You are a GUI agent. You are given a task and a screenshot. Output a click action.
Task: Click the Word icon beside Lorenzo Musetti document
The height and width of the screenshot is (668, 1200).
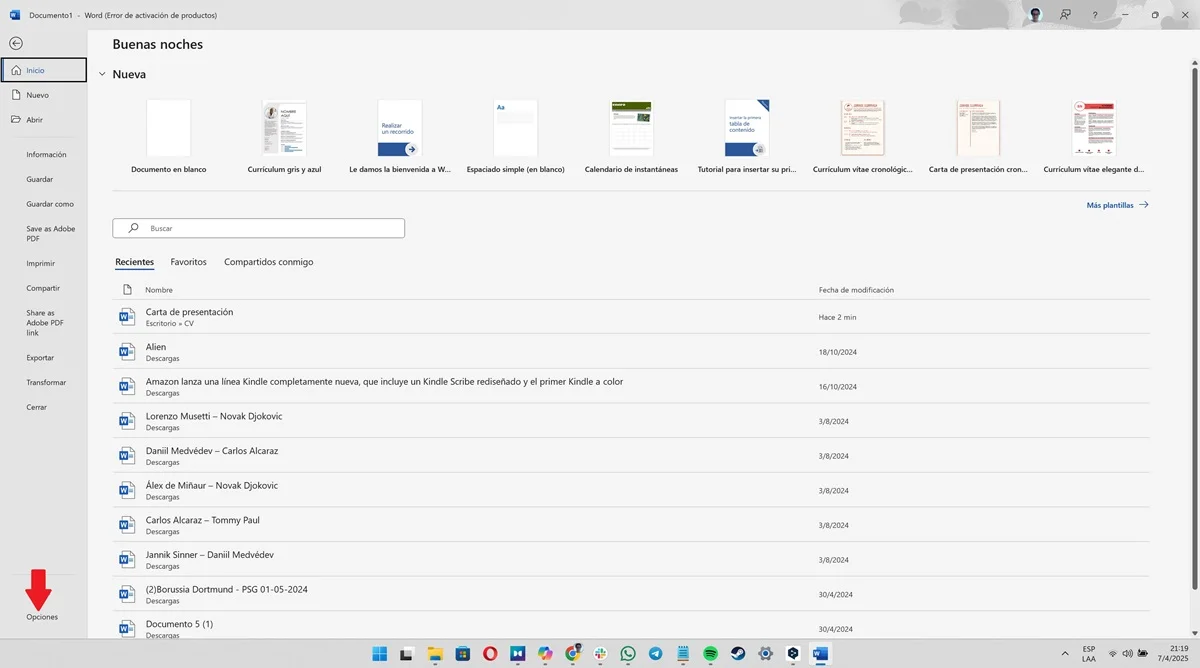coord(127,421)
